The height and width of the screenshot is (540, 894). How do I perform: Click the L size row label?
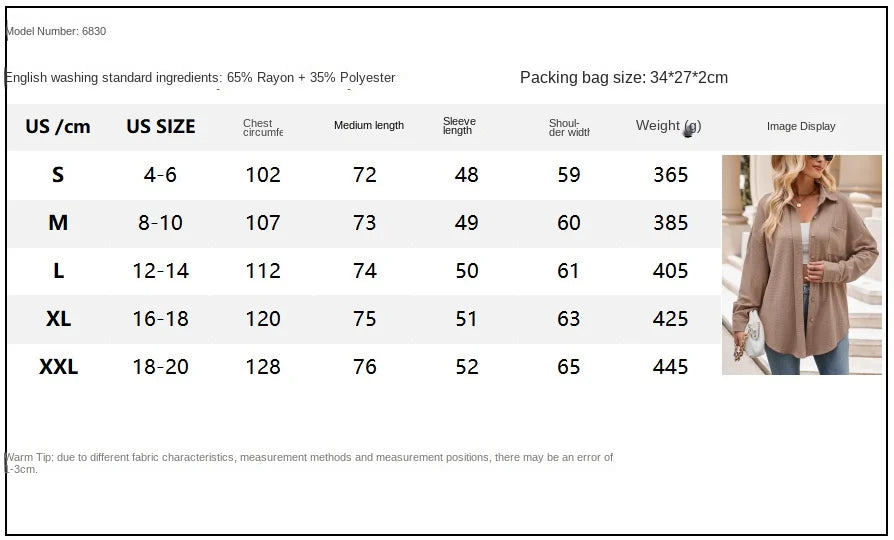click(x=58, y=271)
